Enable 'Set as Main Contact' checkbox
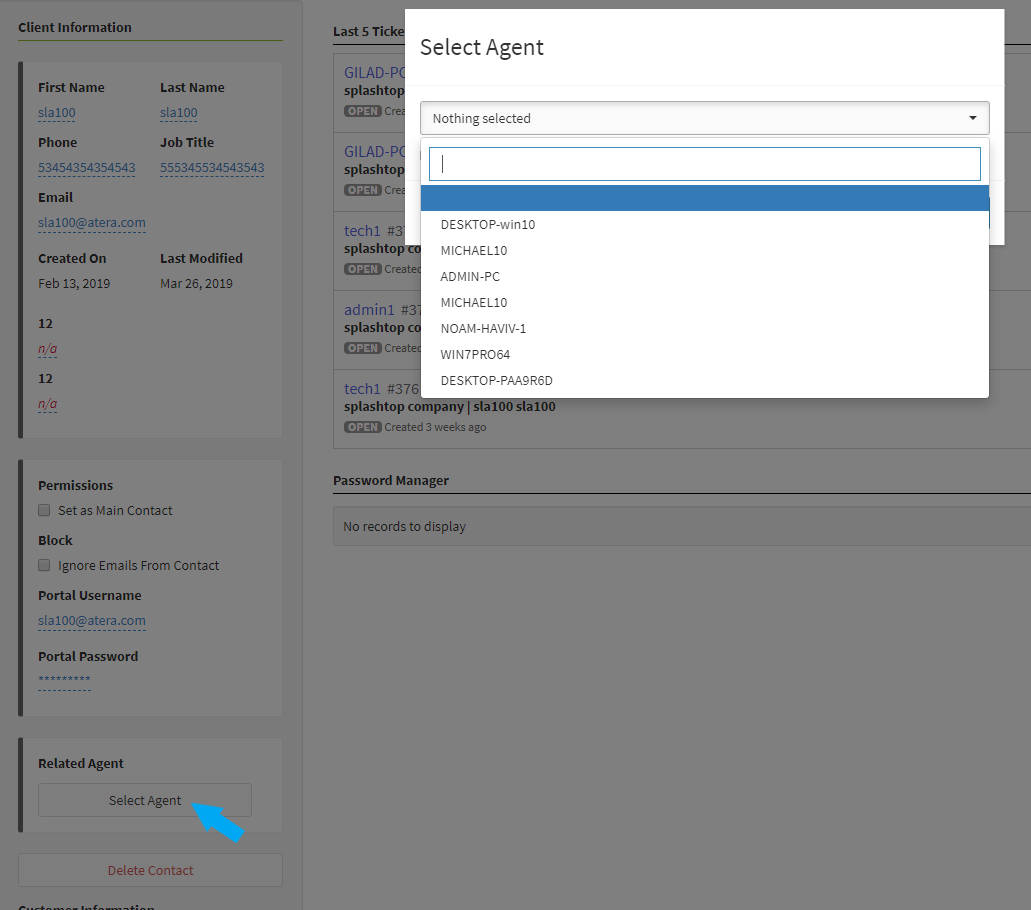The width and height of the screenshot is (1031, 910). click(x=44, y=510)
